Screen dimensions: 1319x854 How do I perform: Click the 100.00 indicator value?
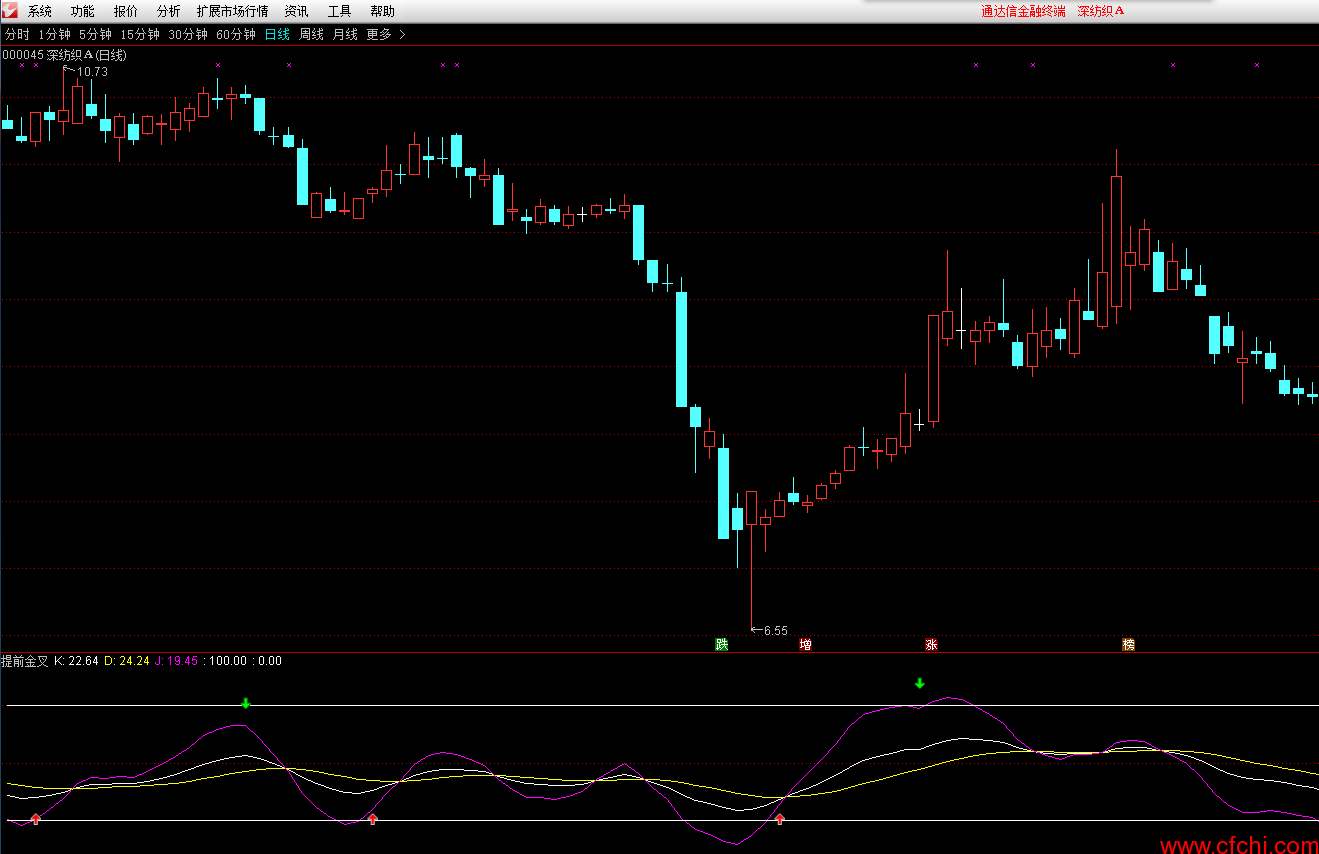(227, 661)
